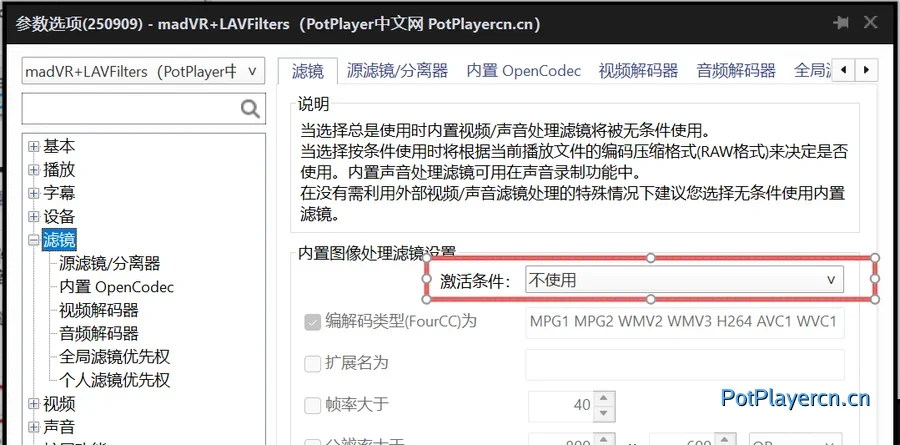Click the search magnifier icon

[x=250, y=108]
